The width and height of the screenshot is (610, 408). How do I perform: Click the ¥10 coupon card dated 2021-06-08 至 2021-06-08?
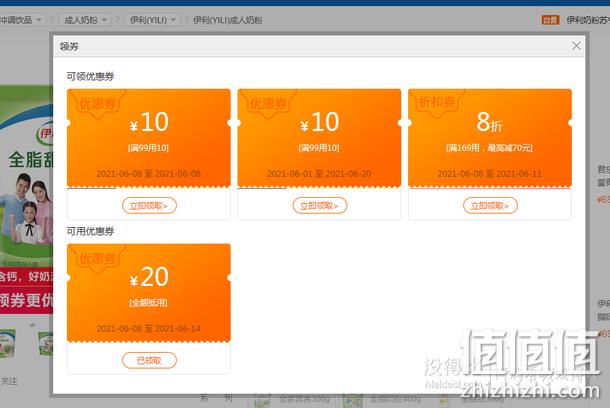(x=149, y=138)
